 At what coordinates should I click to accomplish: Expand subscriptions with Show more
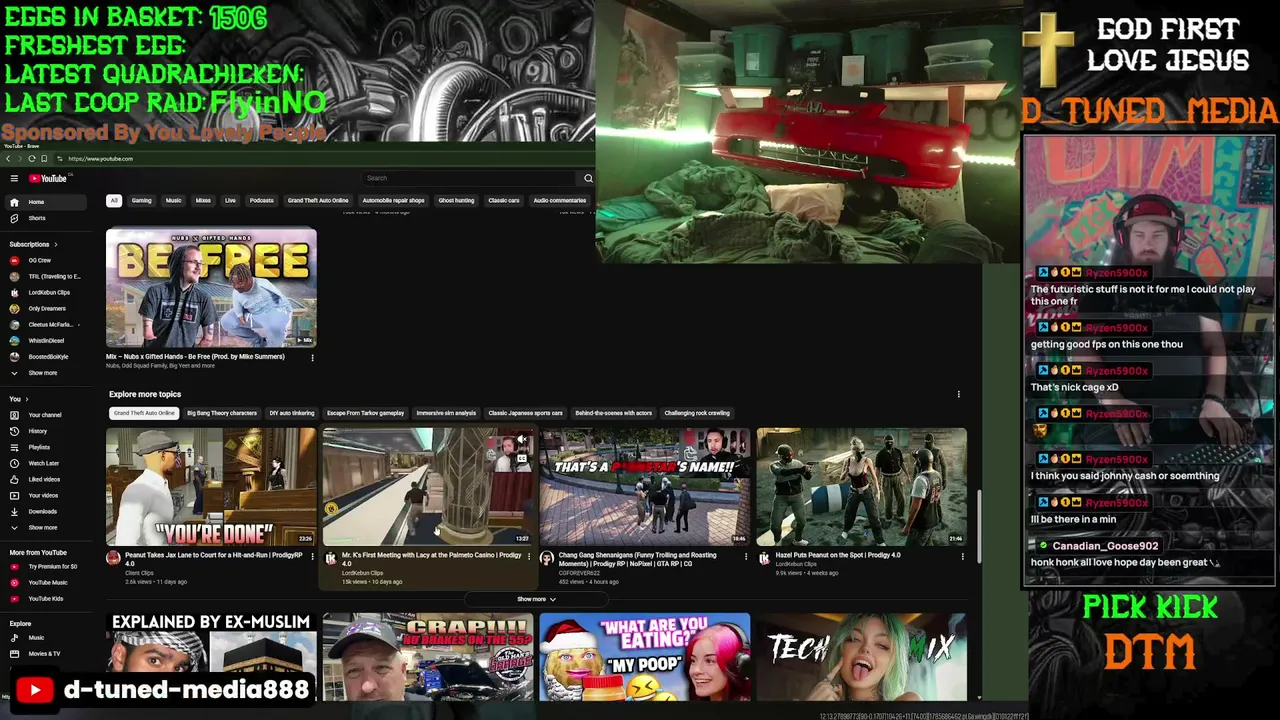click(43, 373)
